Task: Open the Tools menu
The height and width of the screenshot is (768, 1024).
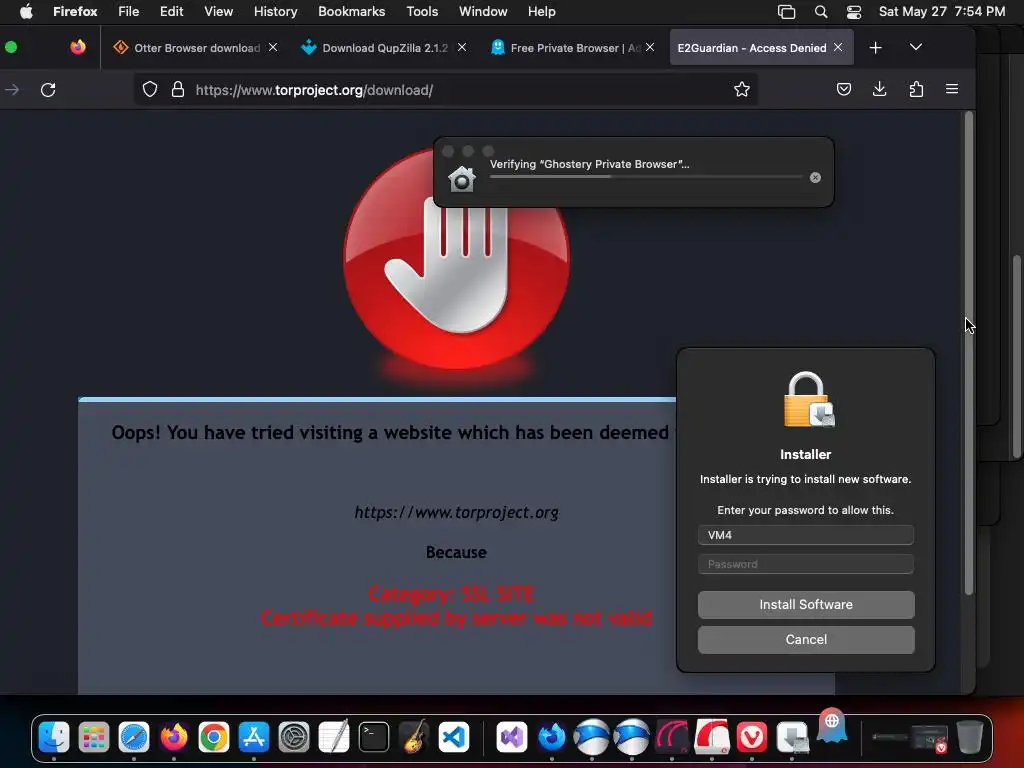Action: tap(422, 12)
